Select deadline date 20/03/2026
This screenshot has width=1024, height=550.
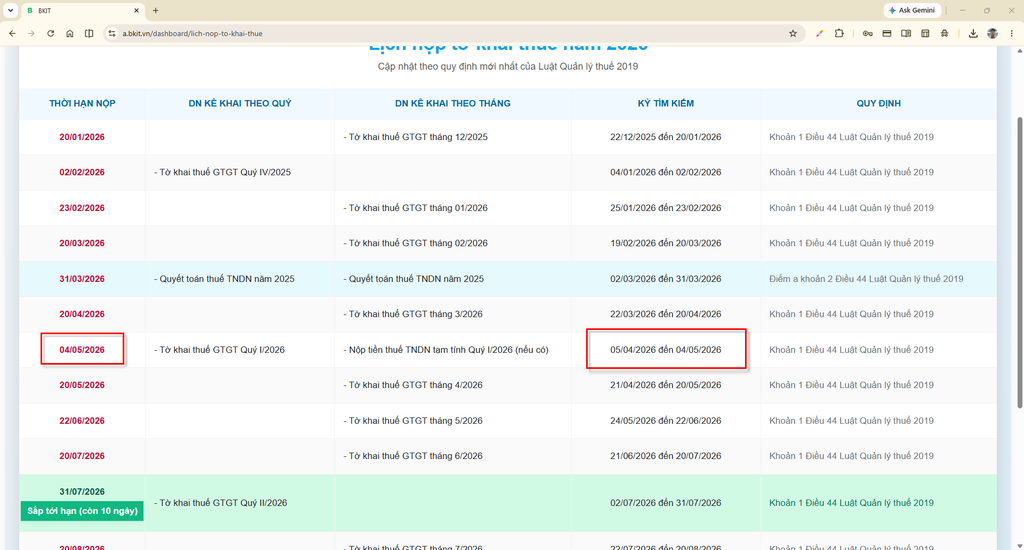click(x=82, y=243)
